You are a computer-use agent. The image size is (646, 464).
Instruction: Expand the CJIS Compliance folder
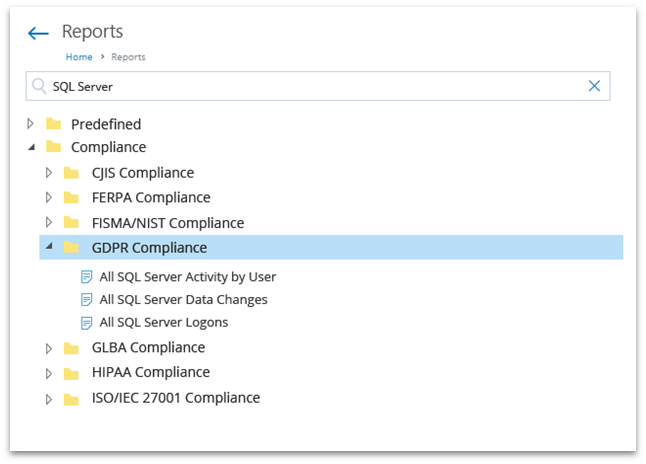pos(49,173)
